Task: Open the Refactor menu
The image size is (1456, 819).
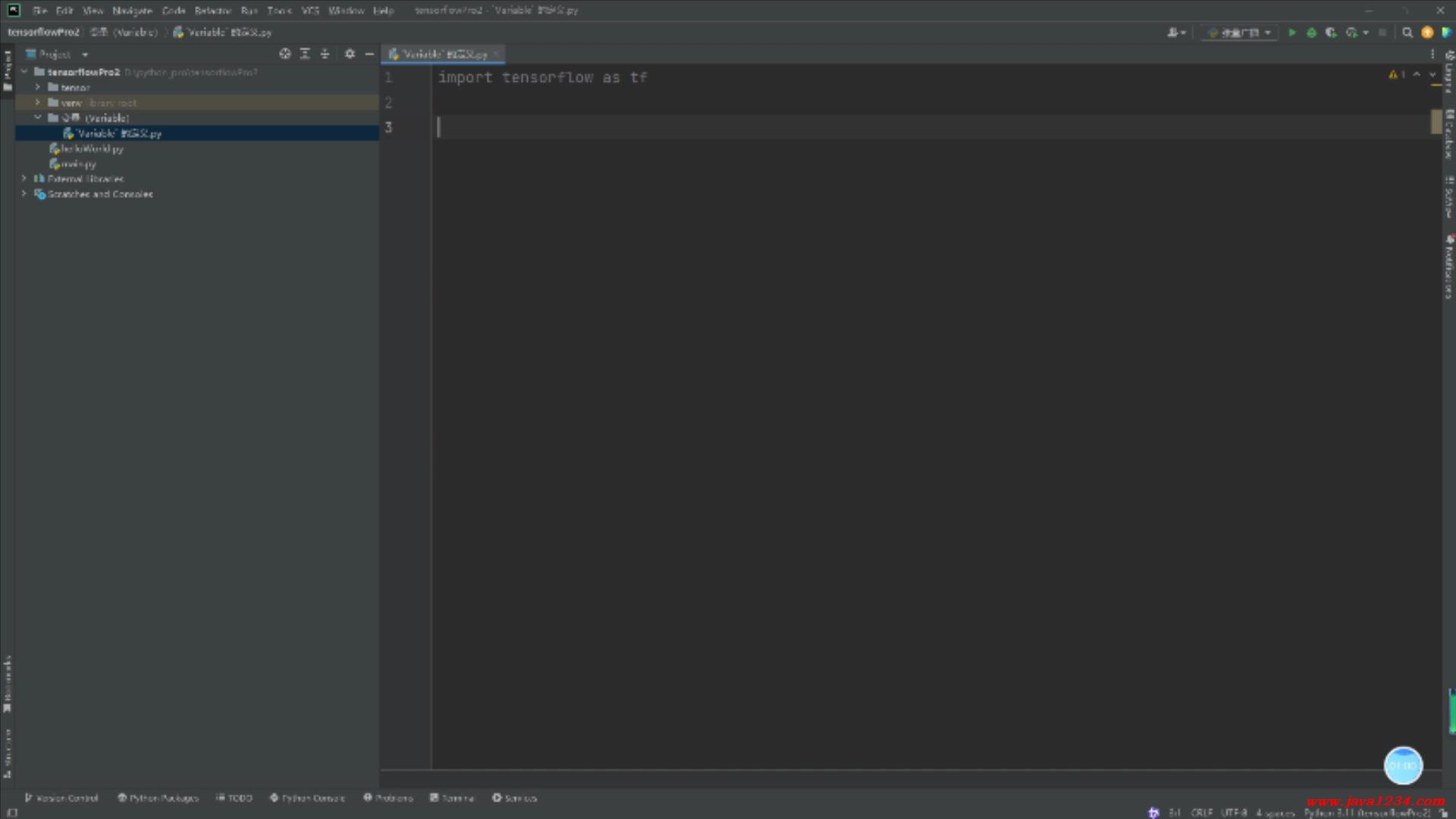Action: click(212, 11)
